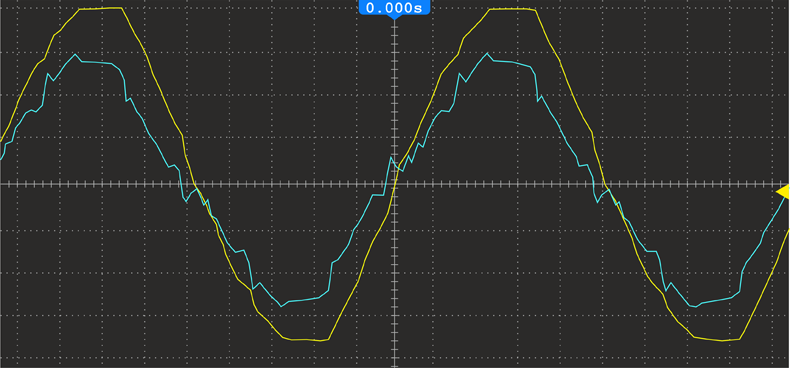The width and height of the screenshot is (790, 368).
Task: Click the cyan waveform's second positive peak
Action: 487,53
